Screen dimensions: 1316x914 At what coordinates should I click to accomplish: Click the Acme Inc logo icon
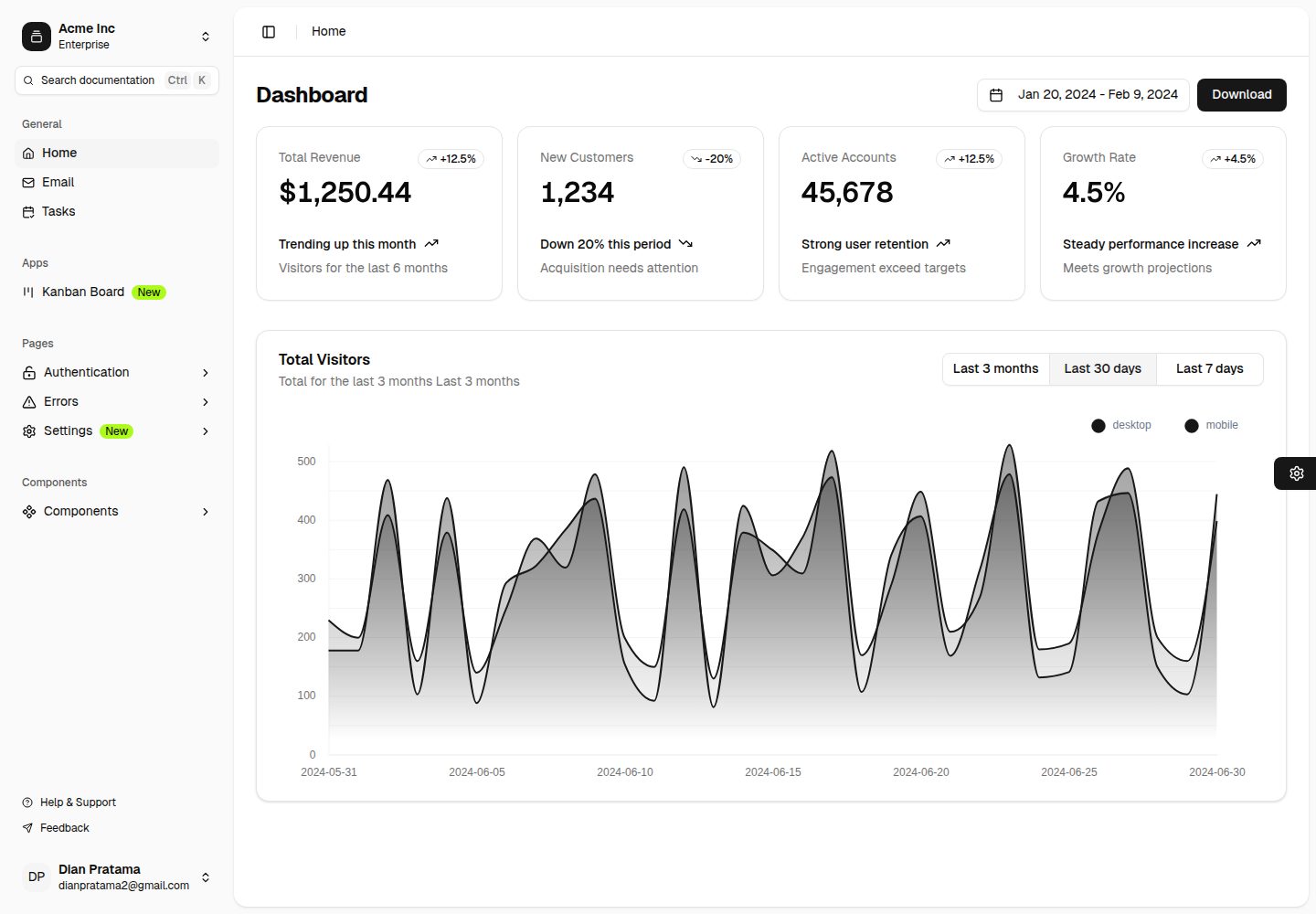point(37,37)
